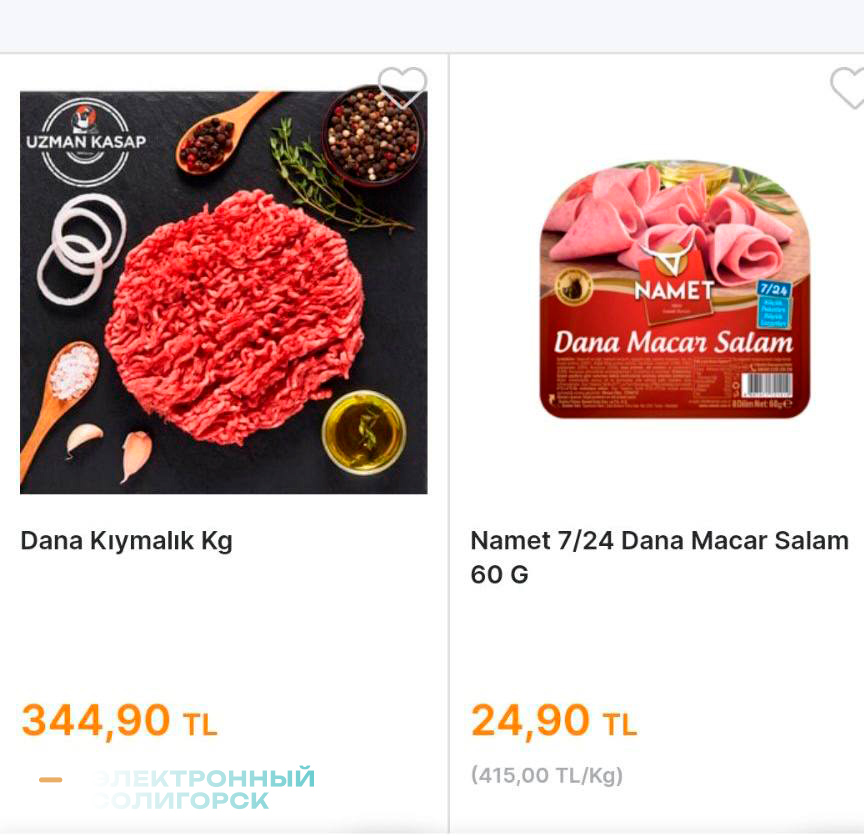Open the Dana Kıymalık Kg product title
The height and width of the screenshot is (836, 864).
tap(126, 541)
